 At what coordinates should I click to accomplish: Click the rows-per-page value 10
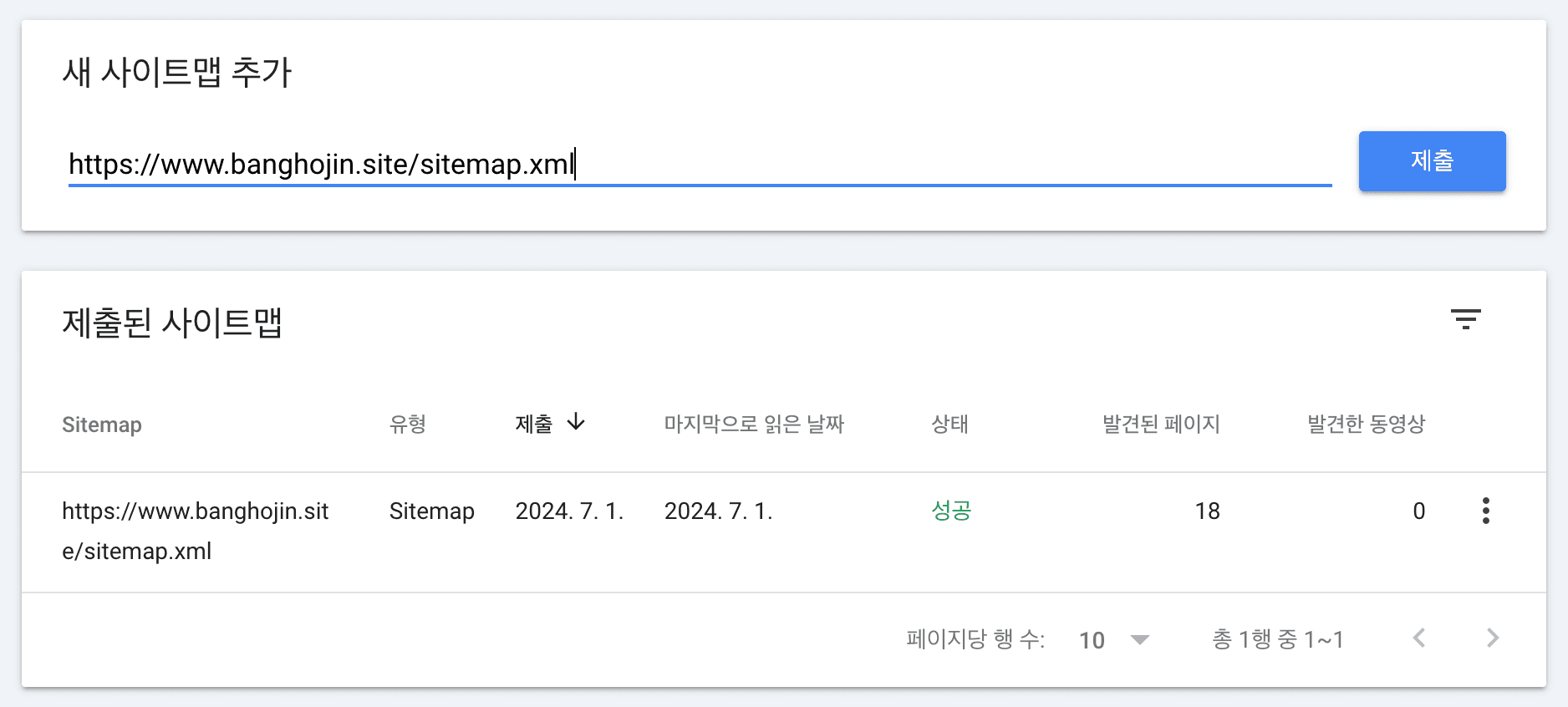(1092, 640)
